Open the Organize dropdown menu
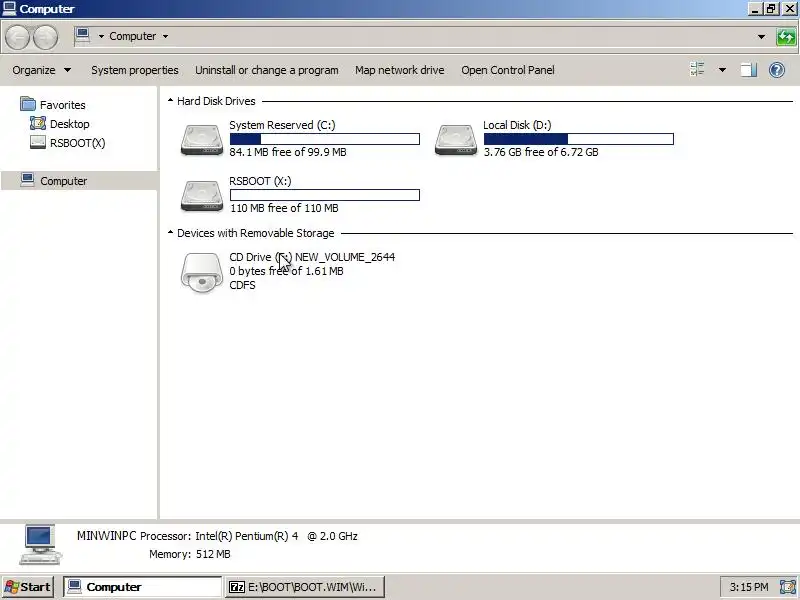 point(42,70)
